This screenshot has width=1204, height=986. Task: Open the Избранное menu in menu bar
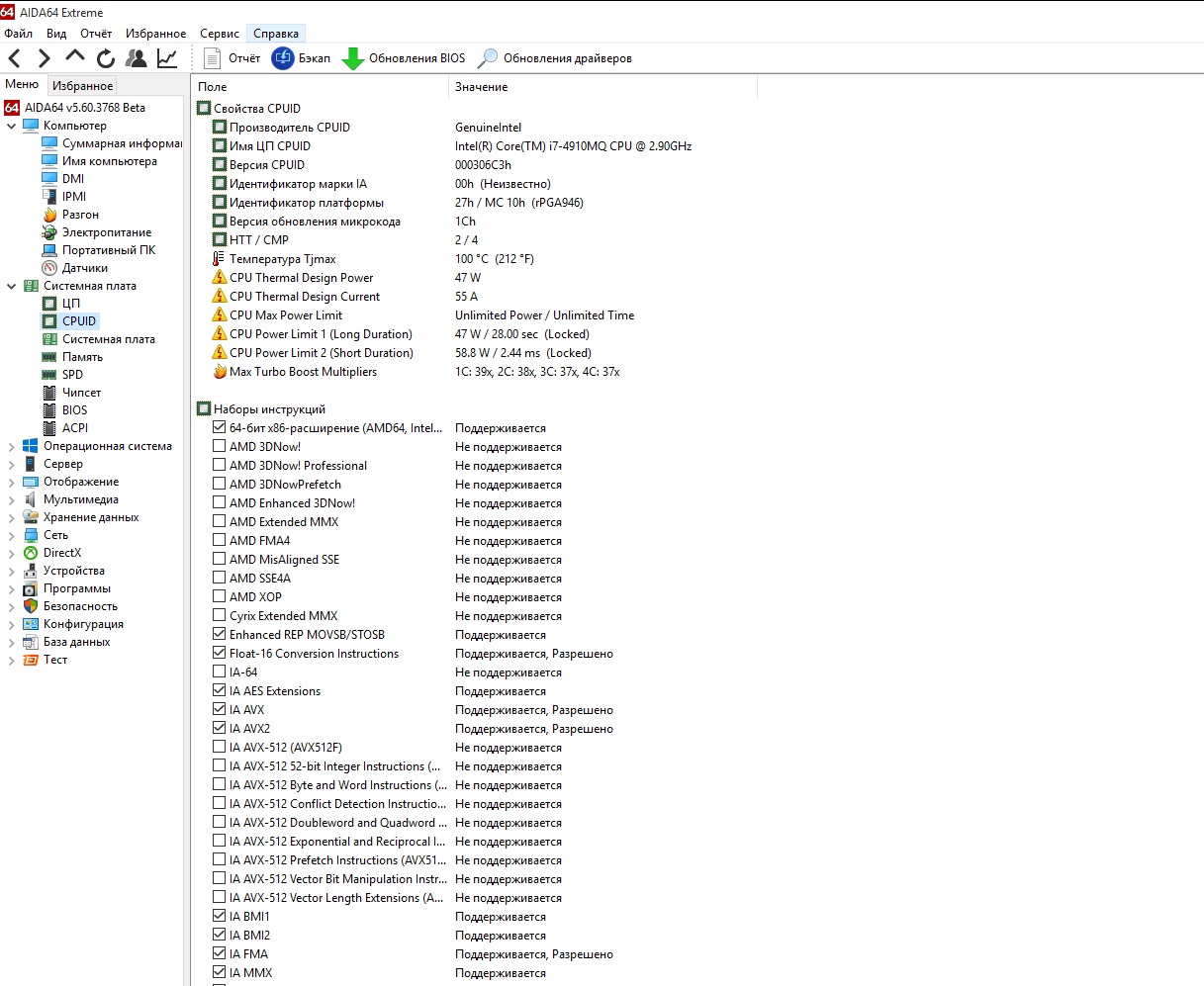point(155,34)
